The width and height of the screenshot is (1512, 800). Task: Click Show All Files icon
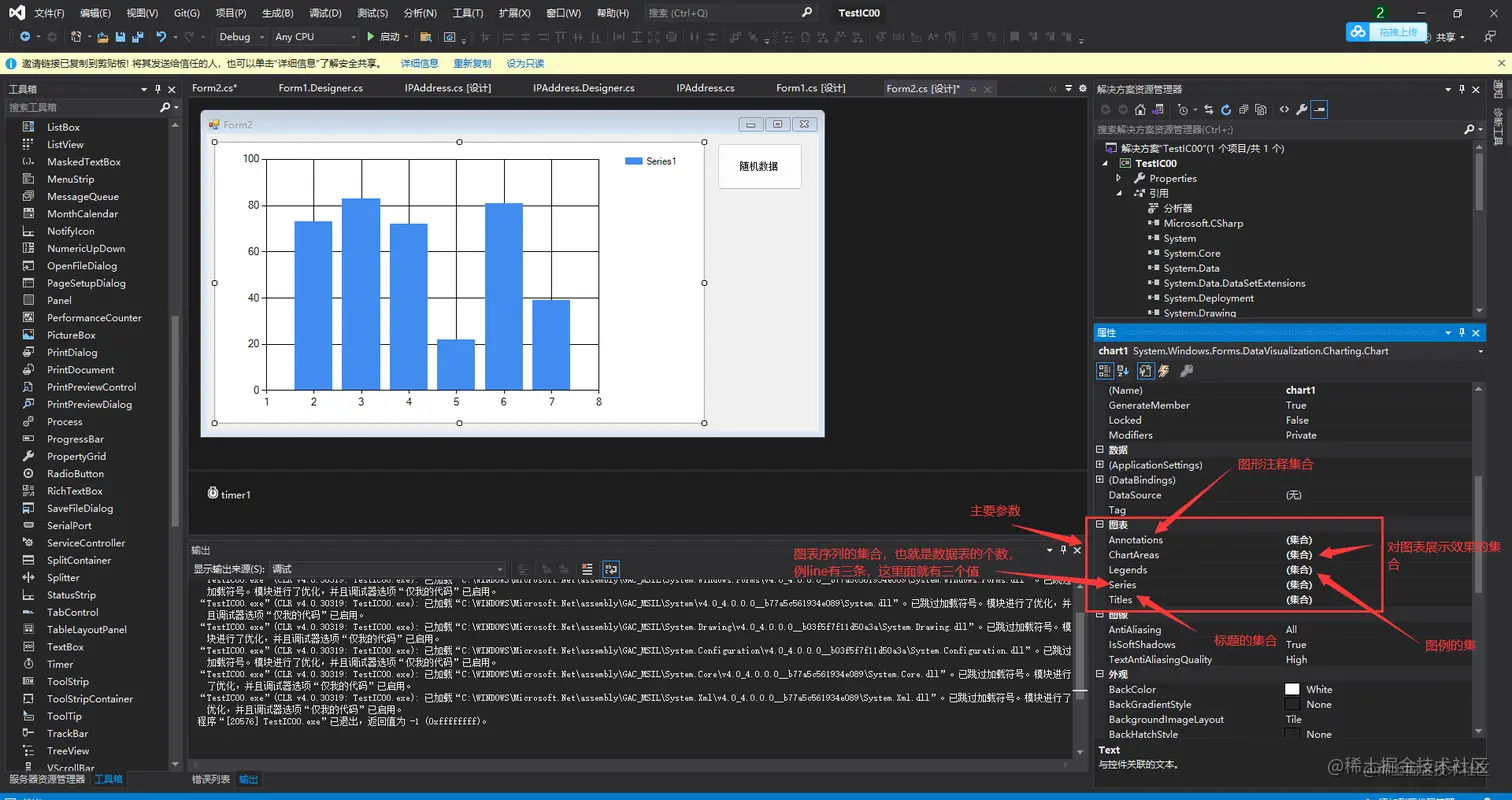tap(1261, 110)
